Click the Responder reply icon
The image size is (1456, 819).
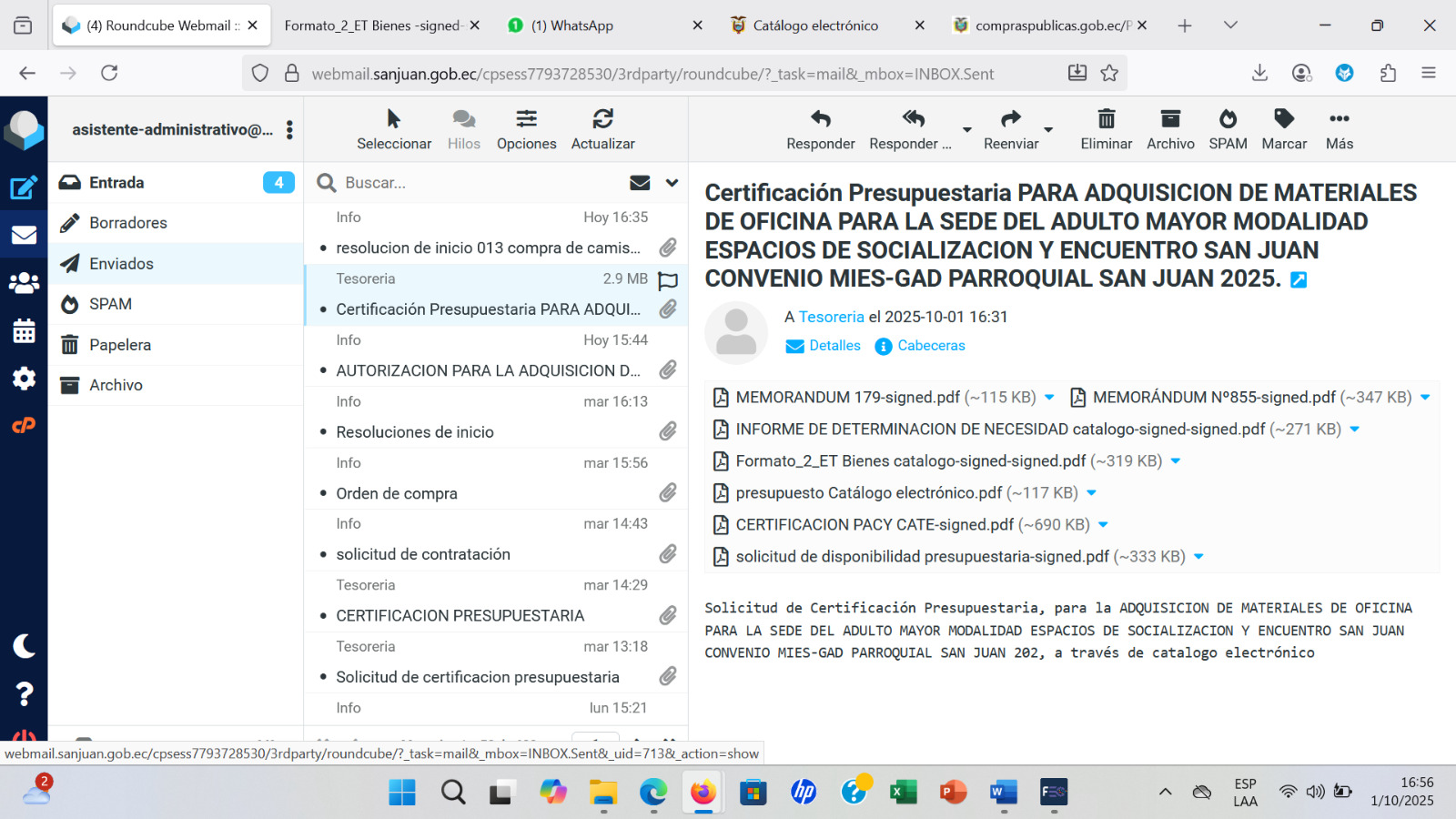coord(820,119)
